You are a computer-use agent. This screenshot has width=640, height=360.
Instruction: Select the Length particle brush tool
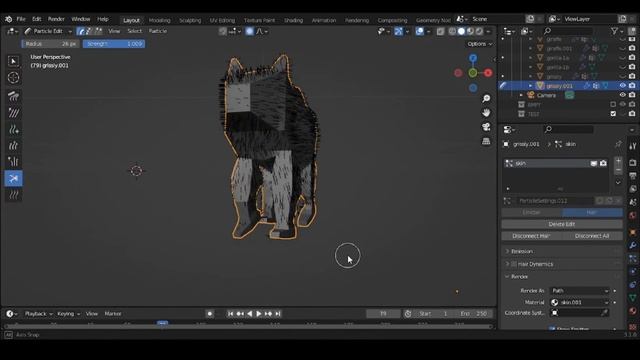pos(13,146)
